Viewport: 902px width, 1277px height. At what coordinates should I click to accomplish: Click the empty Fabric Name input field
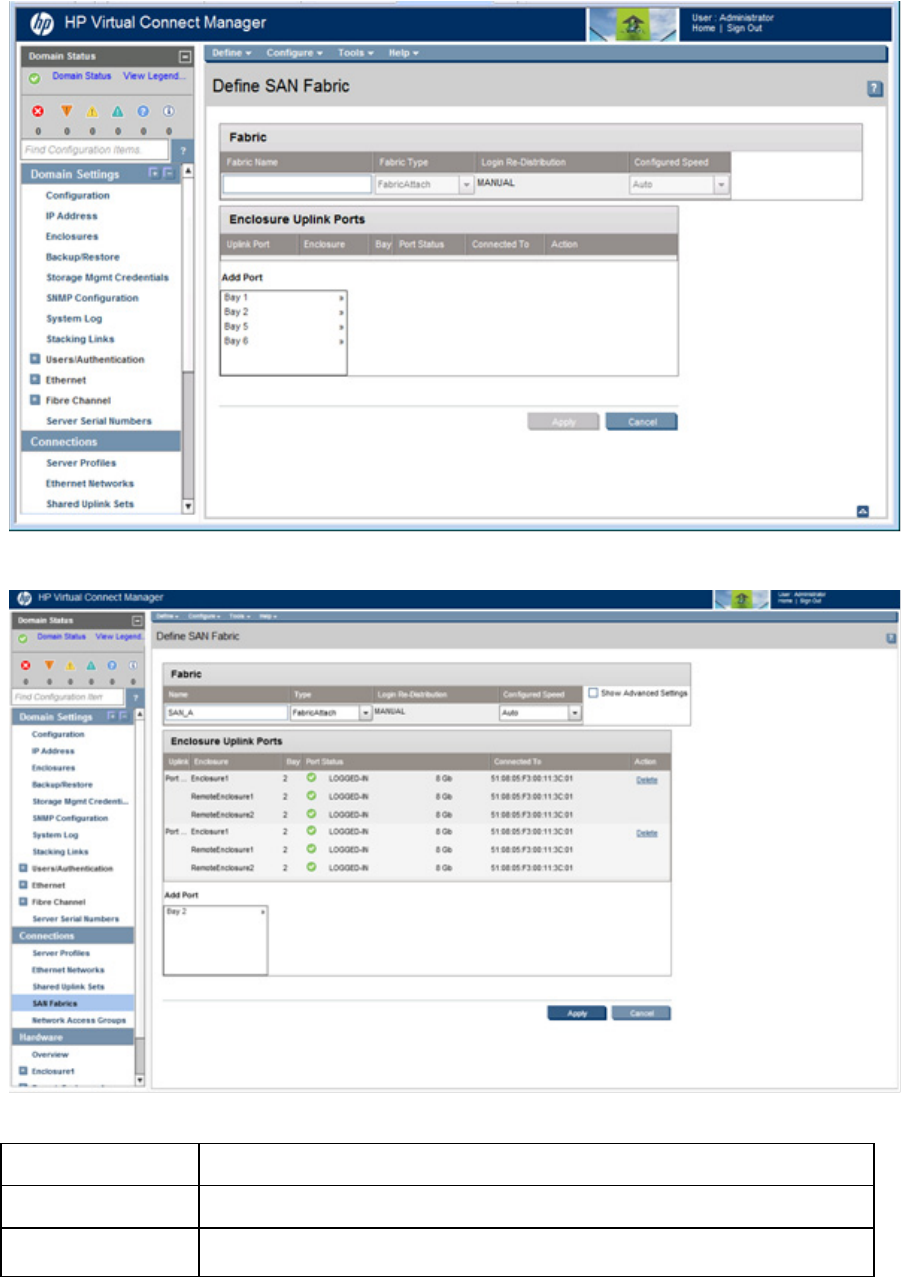(296, 185)
